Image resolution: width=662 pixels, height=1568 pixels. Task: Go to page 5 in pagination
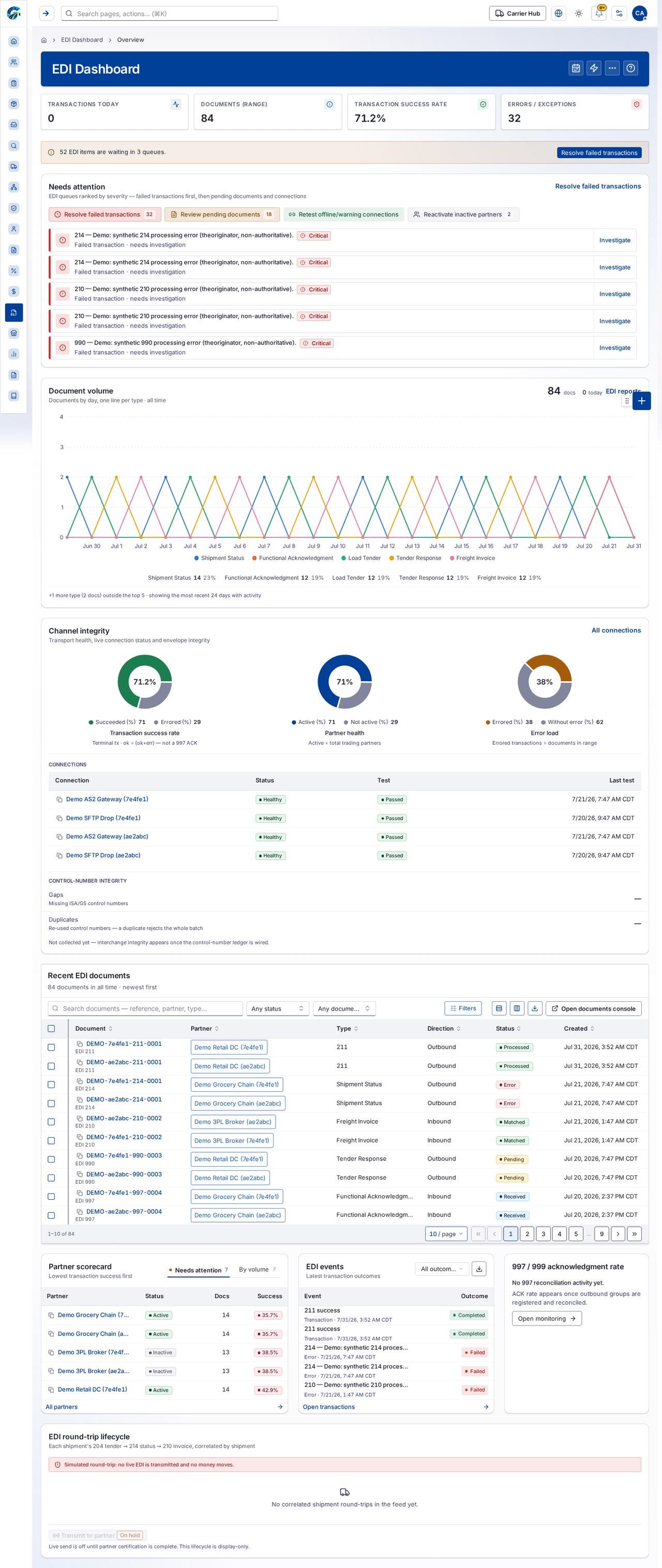(x=576, y=1234)
